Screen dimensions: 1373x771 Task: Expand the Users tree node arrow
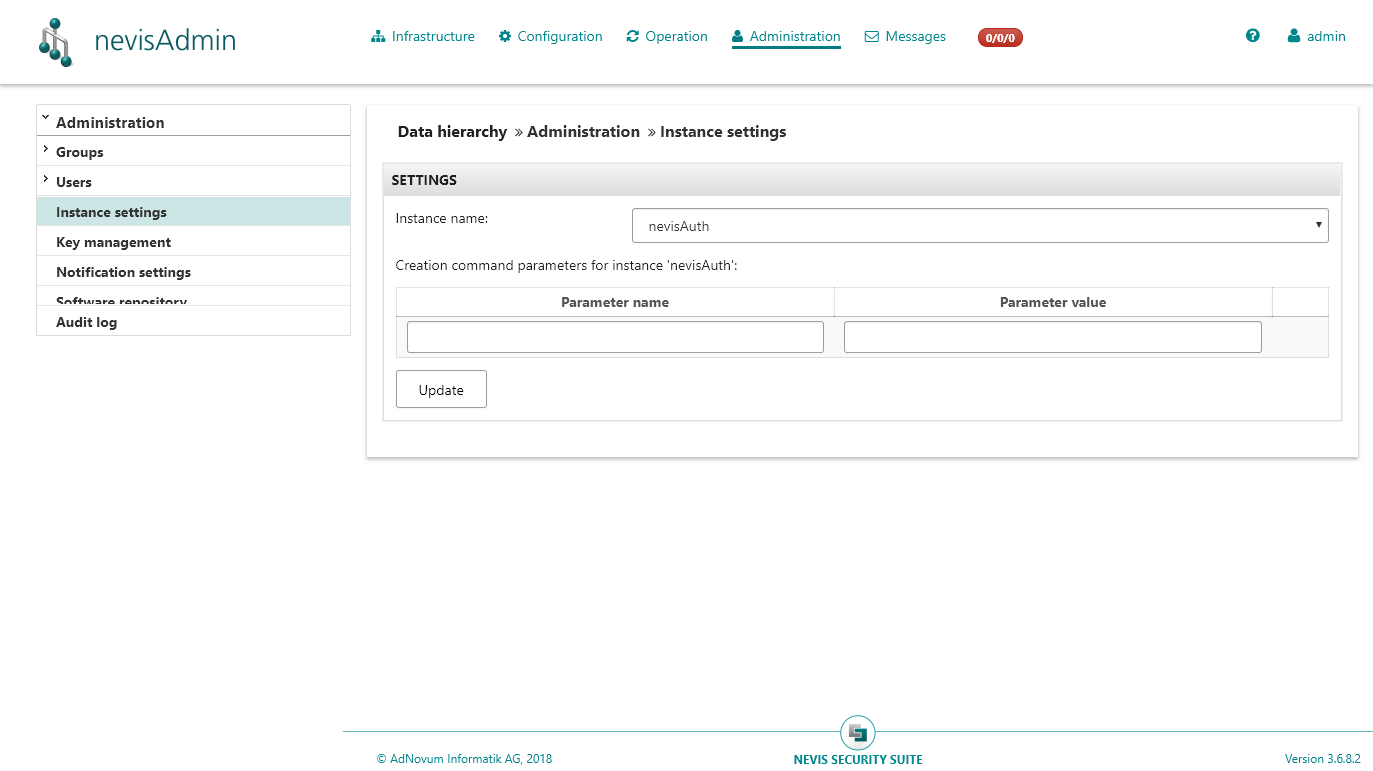45,180
